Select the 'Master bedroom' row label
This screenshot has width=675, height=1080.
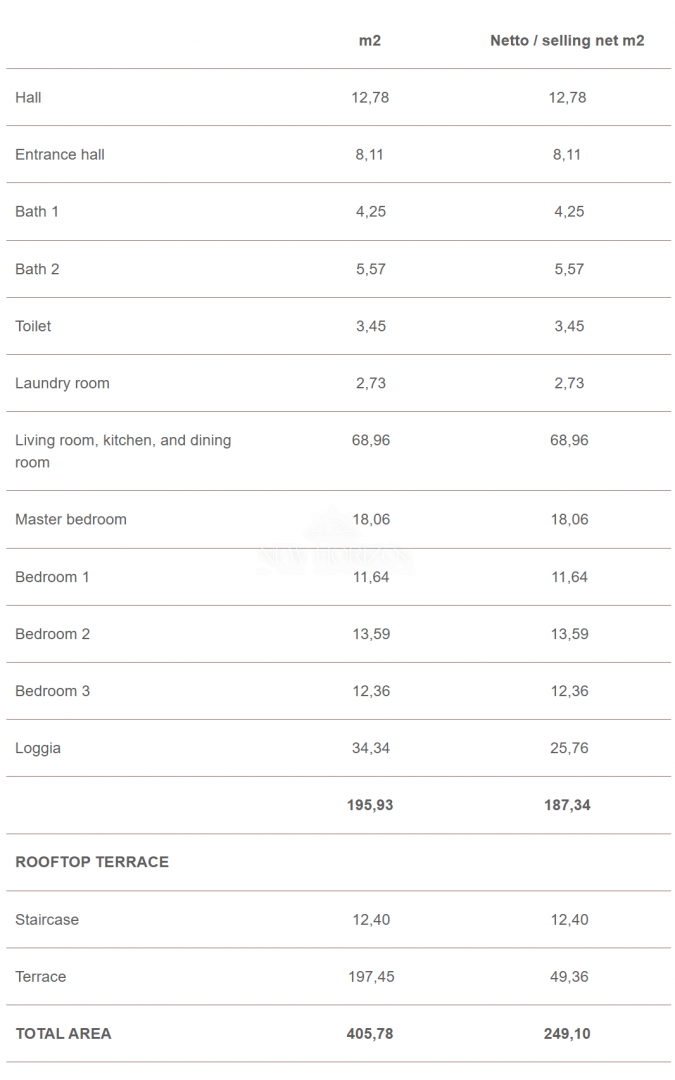click(x=71, y=520)
